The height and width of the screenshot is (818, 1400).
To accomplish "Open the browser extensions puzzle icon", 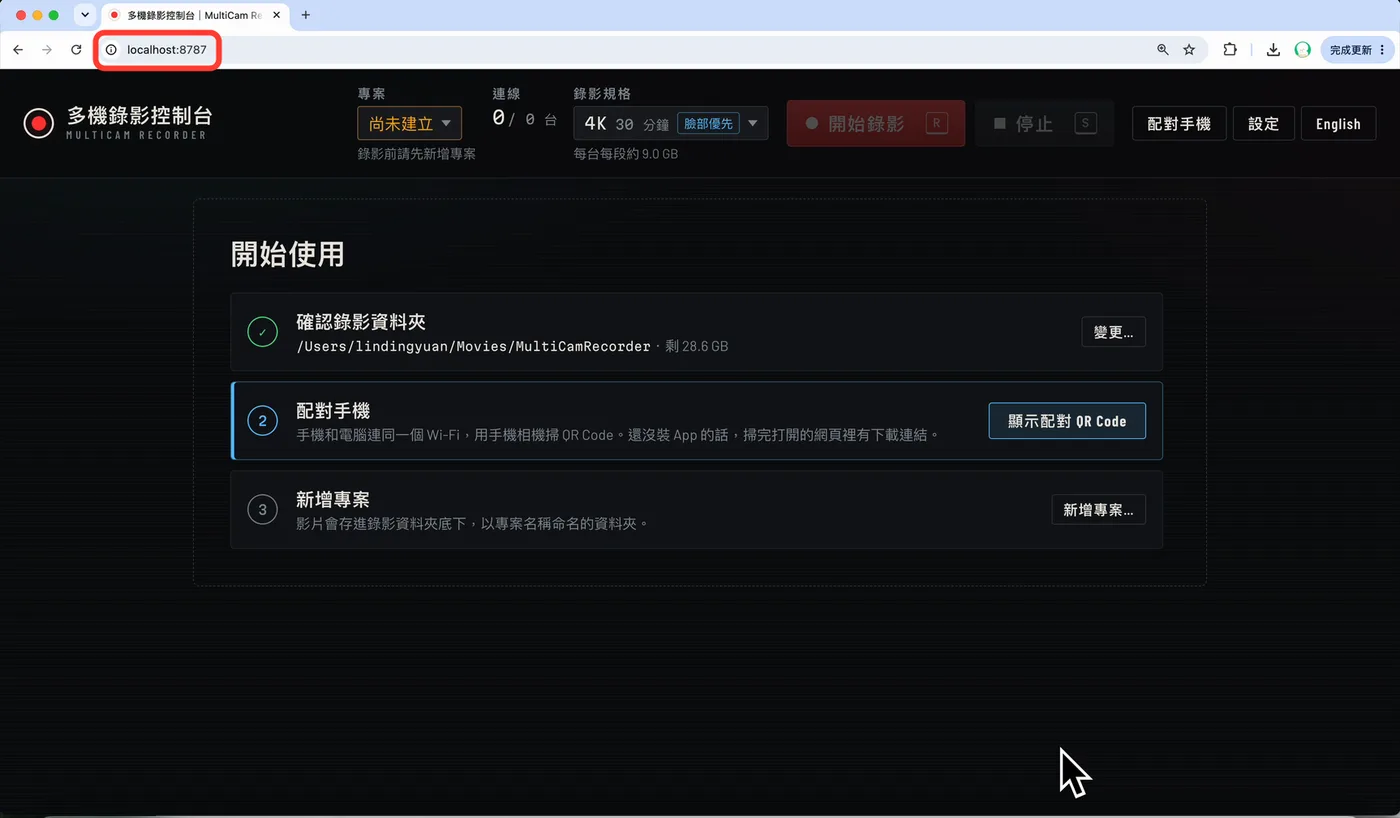I will point(1230,49).
